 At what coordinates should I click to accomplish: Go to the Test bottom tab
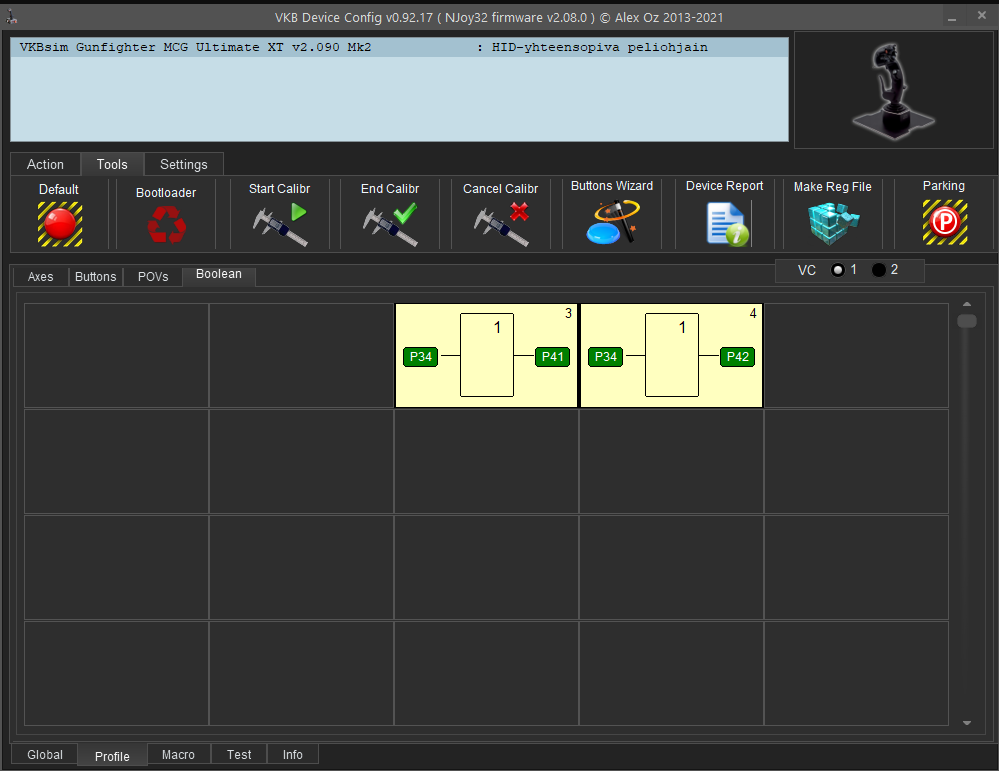239,754
